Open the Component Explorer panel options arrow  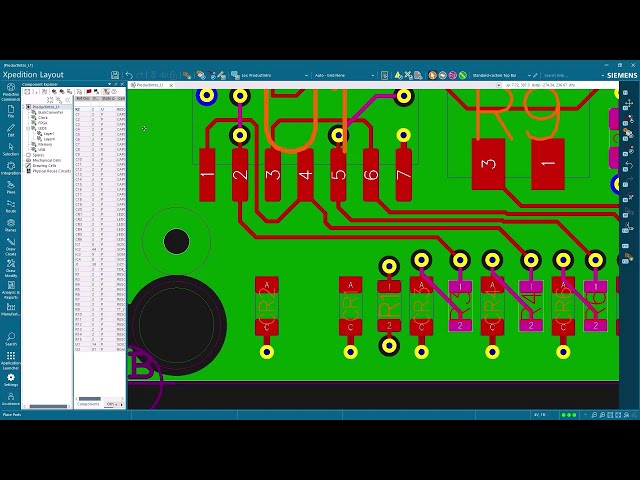[109, 84]
